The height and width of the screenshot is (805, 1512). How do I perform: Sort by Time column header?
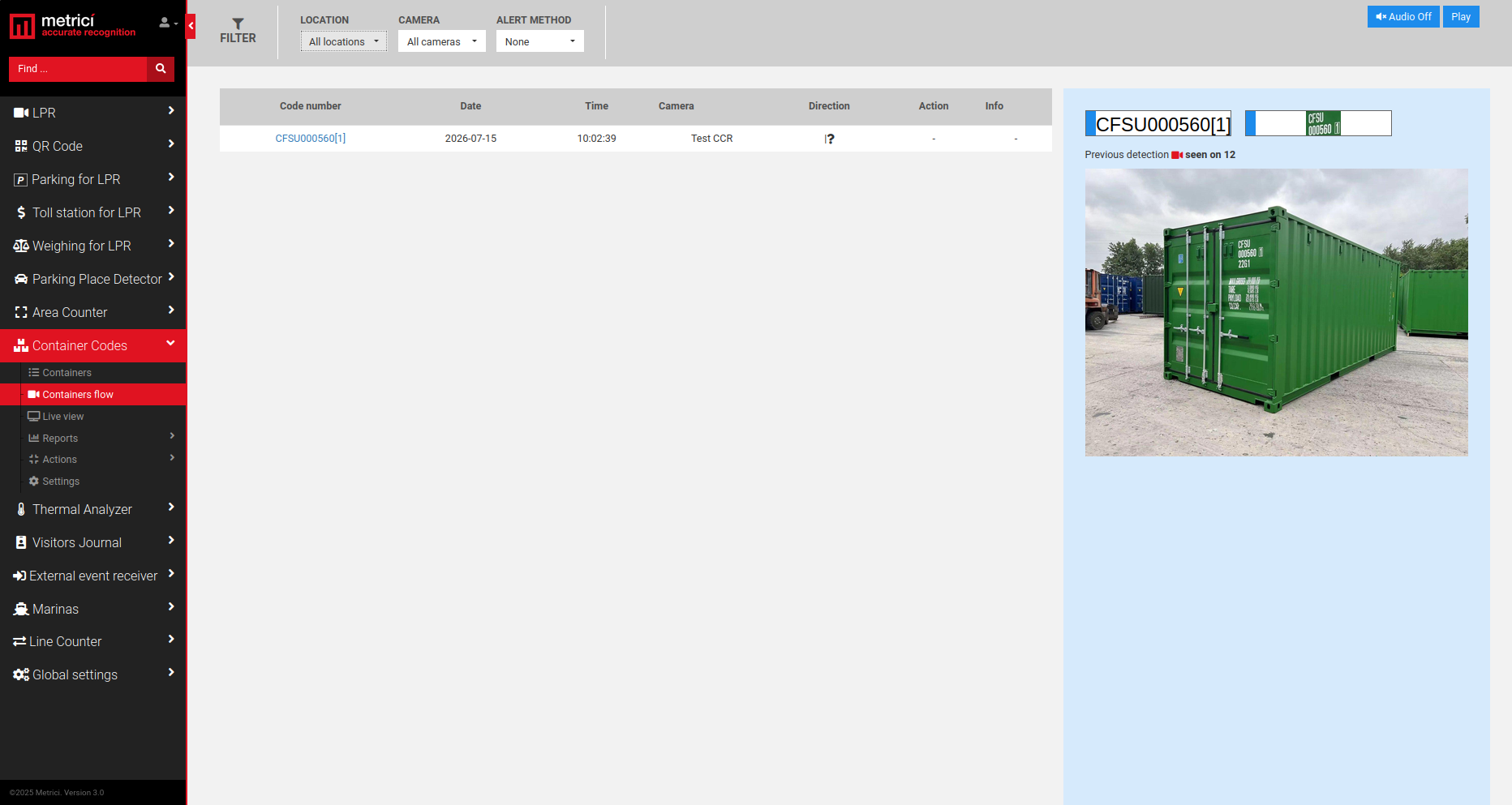pyautogui.click(x=596, y=106)
